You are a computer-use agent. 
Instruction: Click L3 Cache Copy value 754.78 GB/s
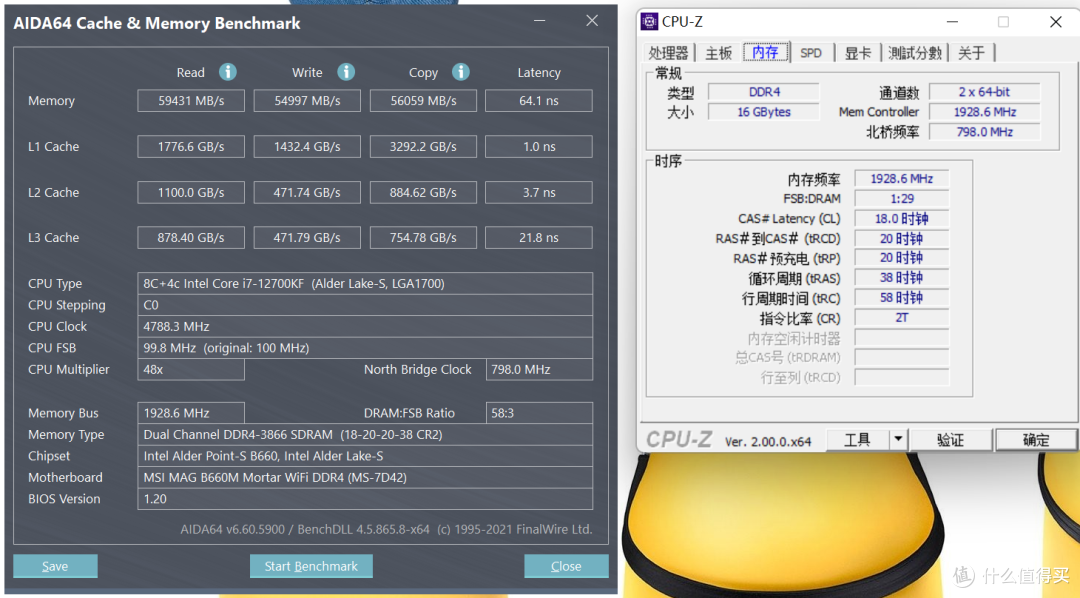[424, 238]
